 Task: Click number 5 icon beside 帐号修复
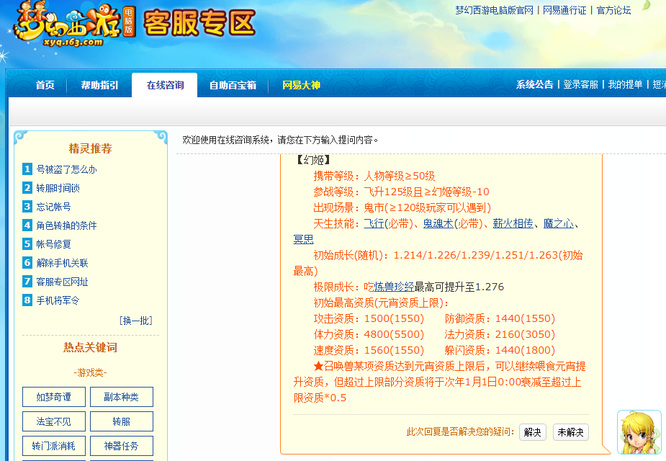(x=27, y=244)
